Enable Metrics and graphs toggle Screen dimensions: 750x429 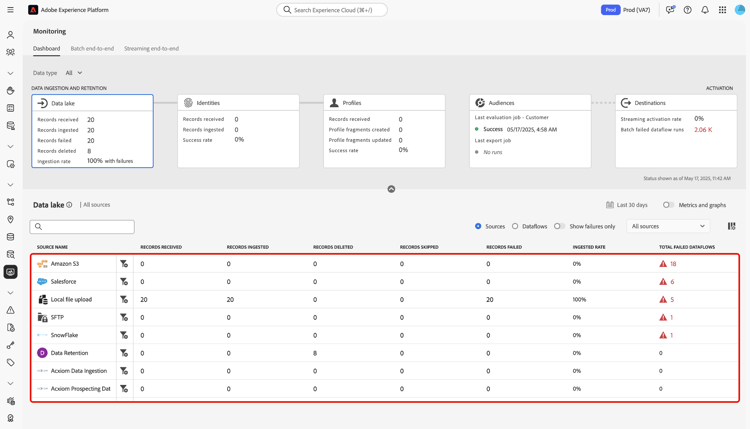668,205
